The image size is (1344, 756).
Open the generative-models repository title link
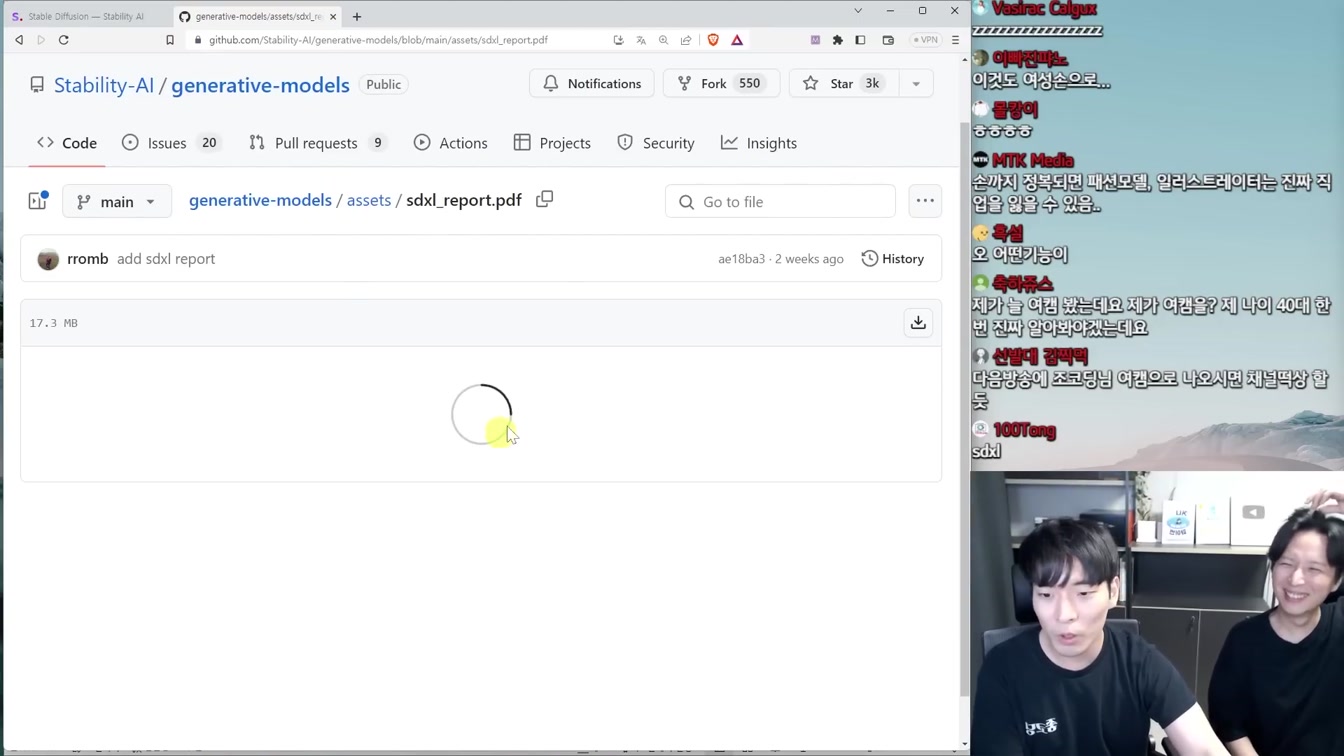pos(260,85)
